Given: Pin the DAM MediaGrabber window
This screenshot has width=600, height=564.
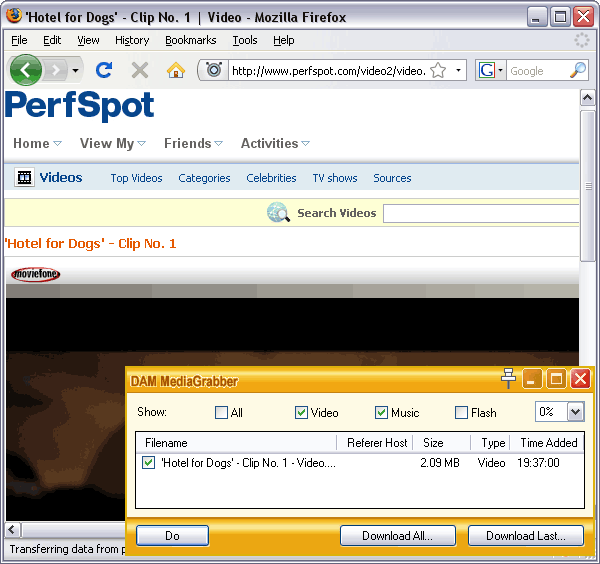Looking at the screenshot, I should (508, 378).
